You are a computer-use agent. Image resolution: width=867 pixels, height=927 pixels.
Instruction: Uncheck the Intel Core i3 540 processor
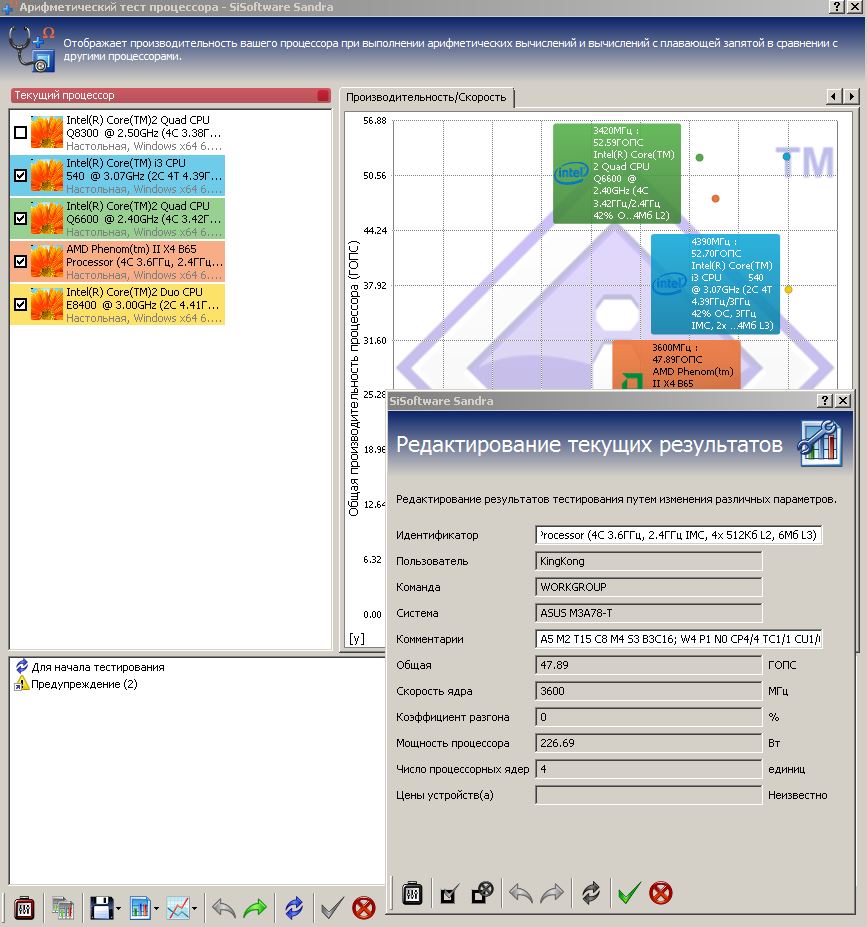click(x=21, y=176)
